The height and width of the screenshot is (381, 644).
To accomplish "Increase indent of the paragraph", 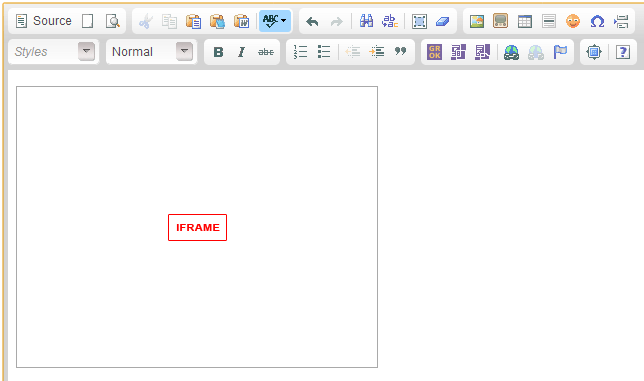I will (x=377, y=52).
